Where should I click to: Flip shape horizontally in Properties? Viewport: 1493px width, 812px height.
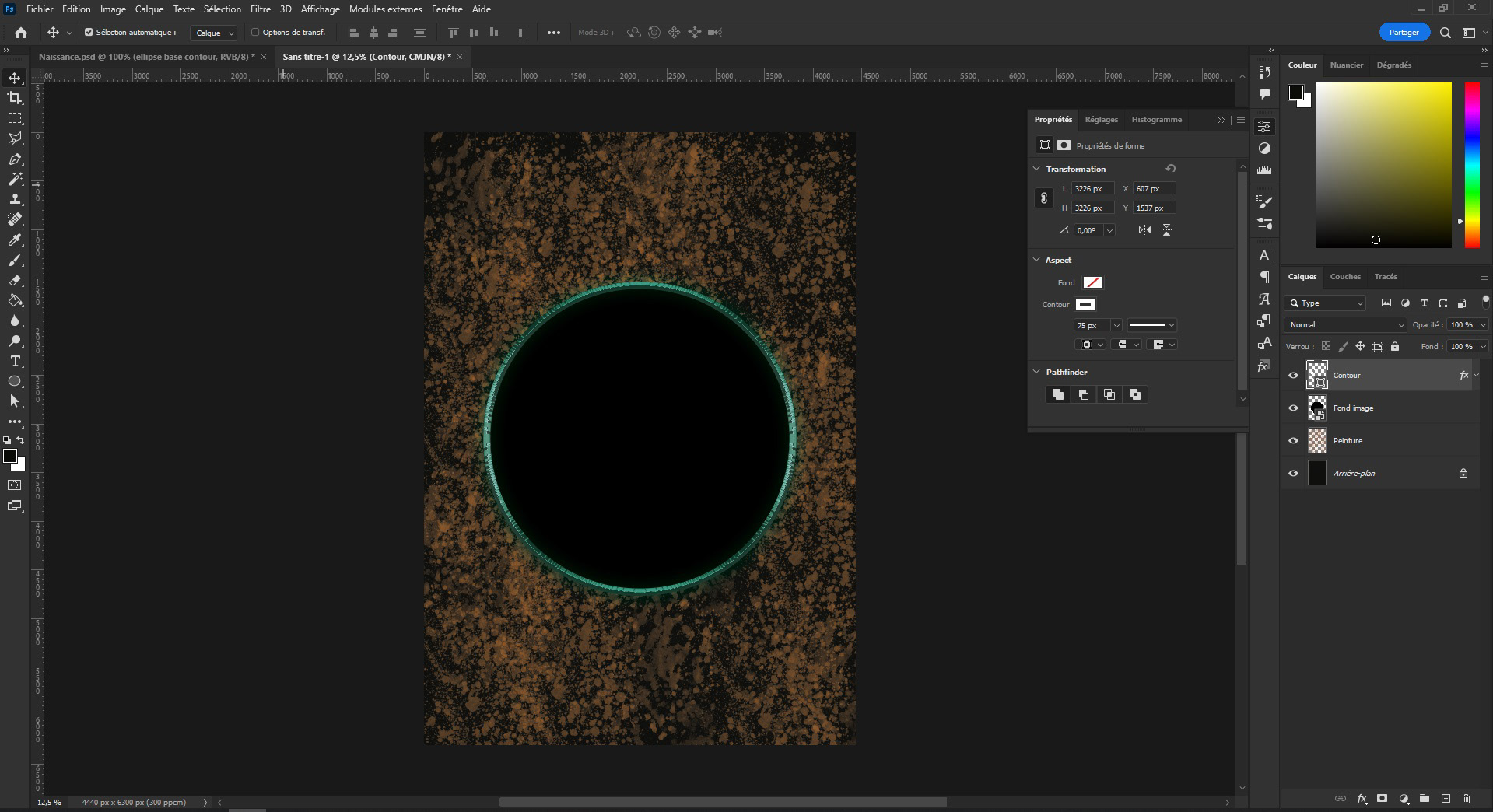pos(1144,230)
